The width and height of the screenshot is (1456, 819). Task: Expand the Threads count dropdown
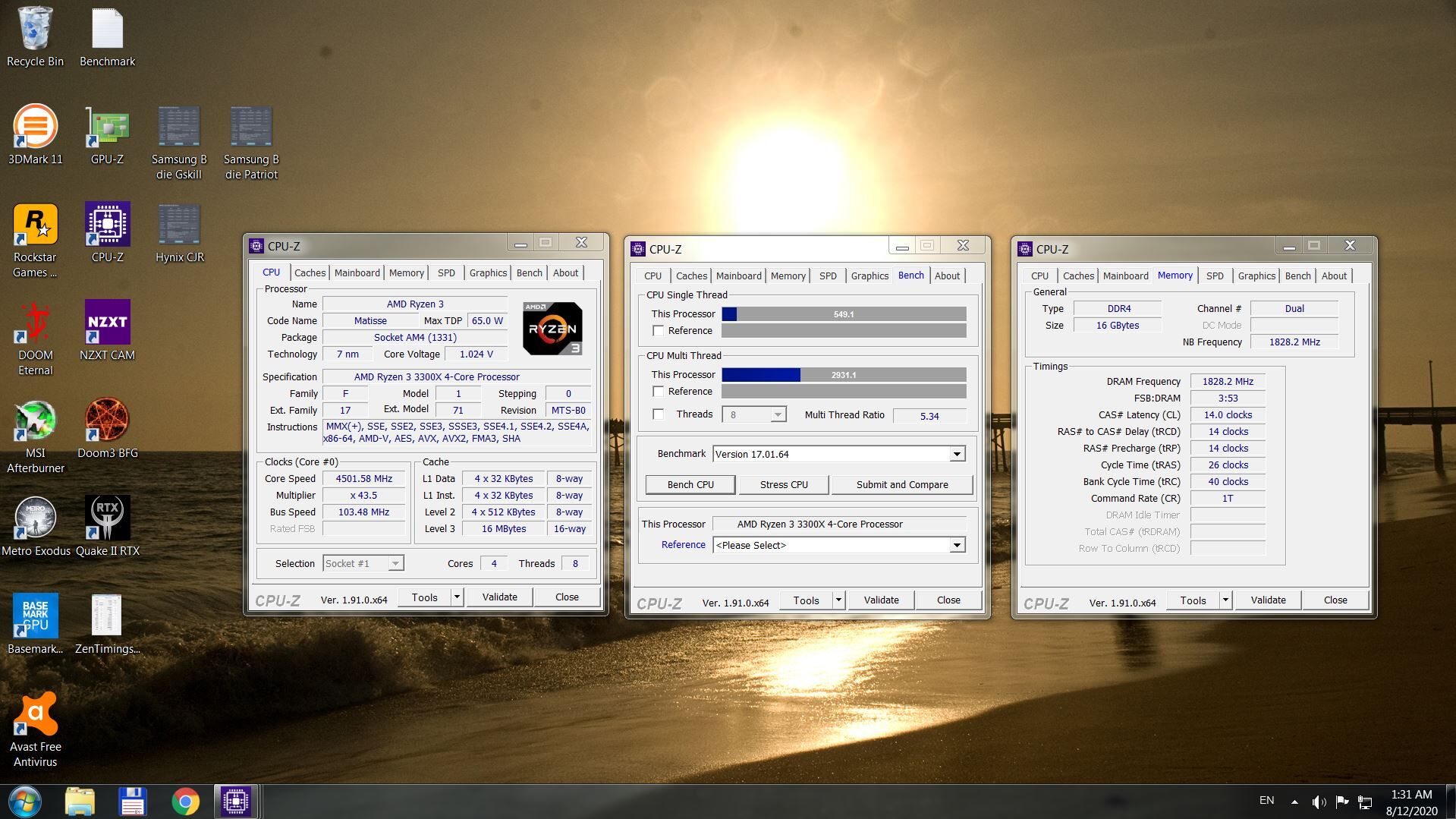[x=778, y=414]
